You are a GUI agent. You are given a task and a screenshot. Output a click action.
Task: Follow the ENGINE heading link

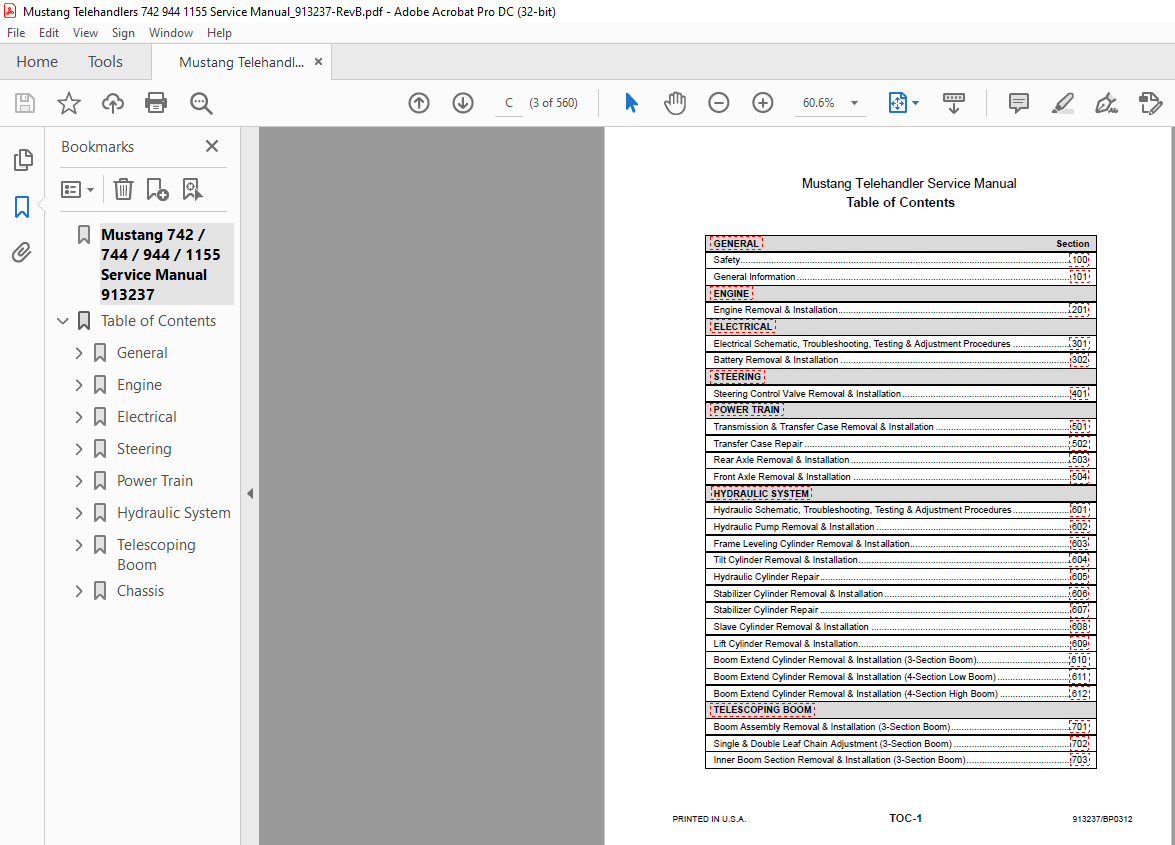(x=731, y=294)
